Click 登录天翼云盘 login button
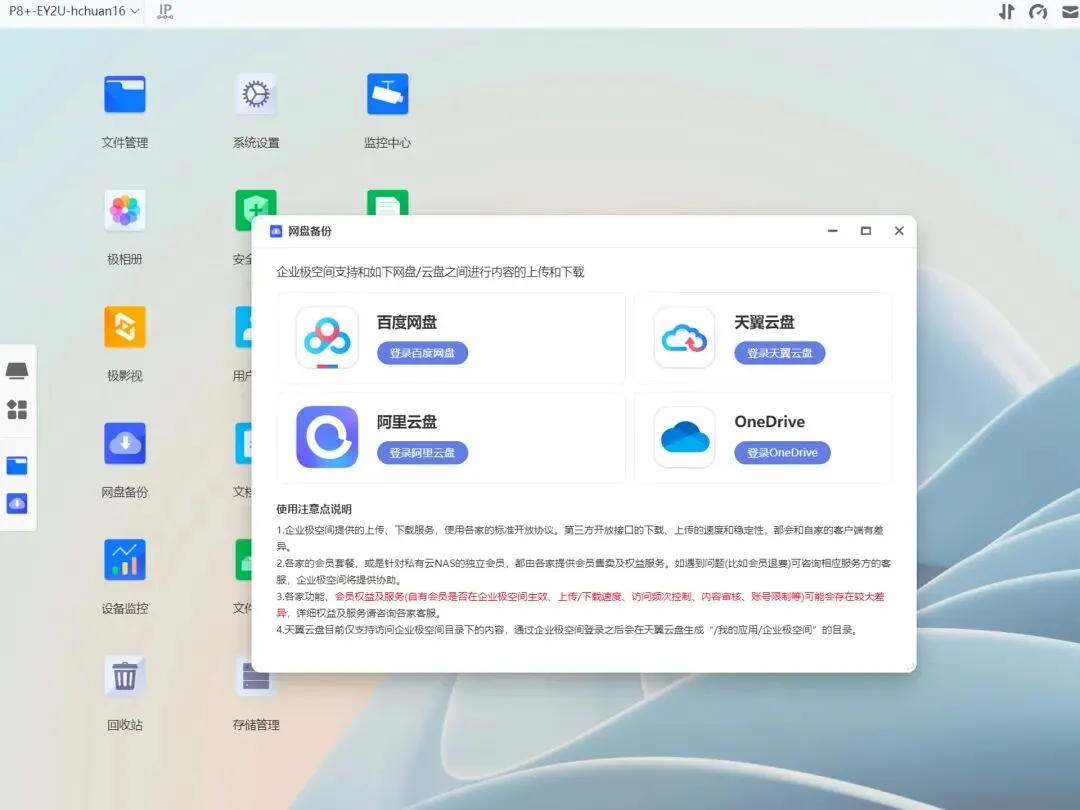This screenshot has width=1080, height=810. coord(780,353)
